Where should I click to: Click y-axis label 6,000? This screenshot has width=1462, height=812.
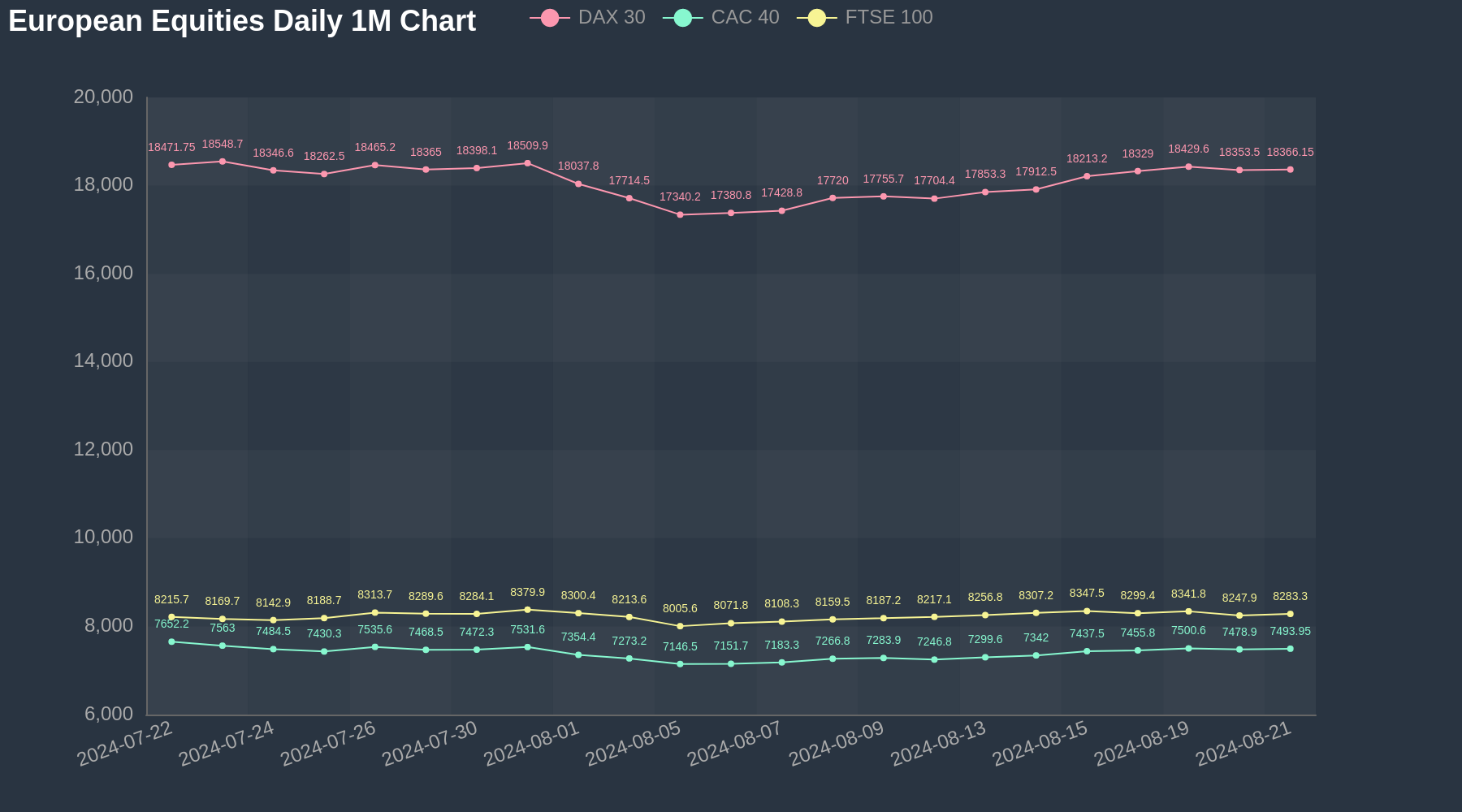pyautogui.click(x=109, y=714)
